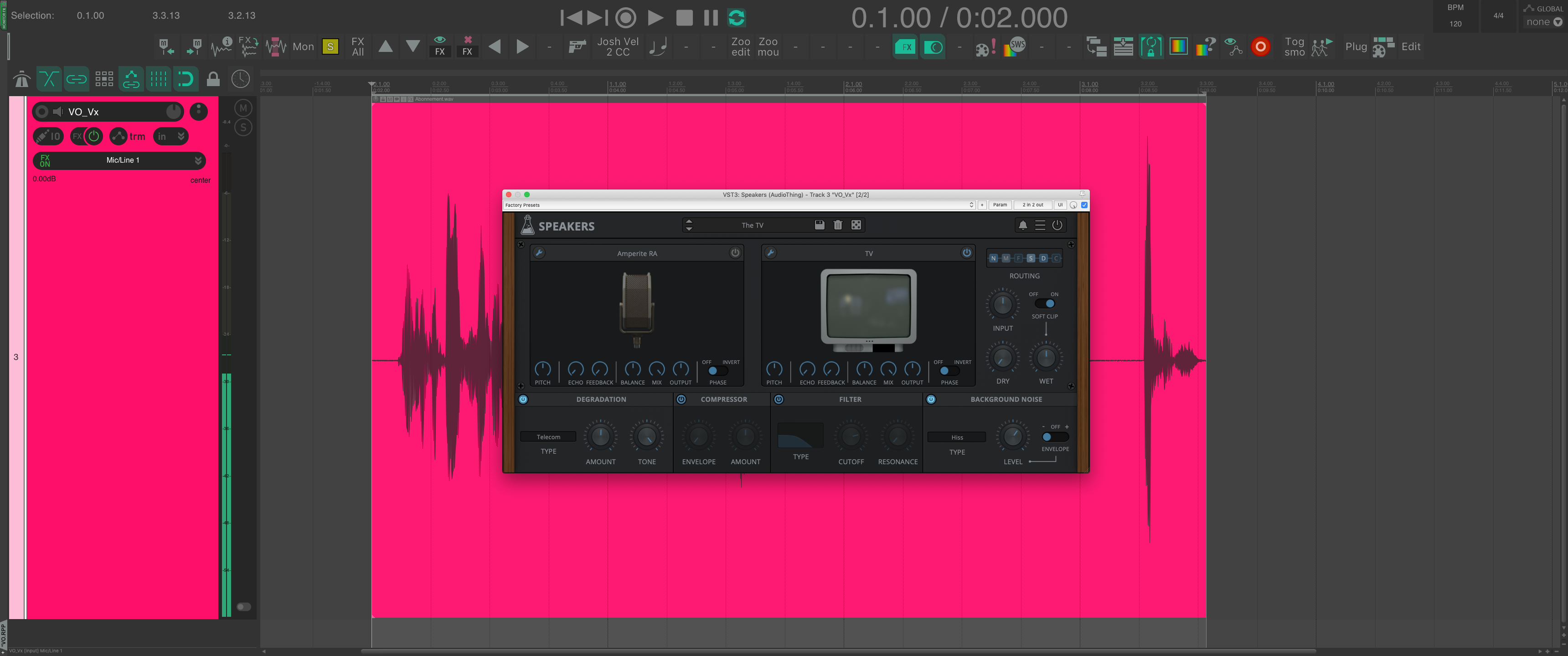This screenshot has height=656, width=1568.
Task: Click the VO_Vx track volume knob
Action: [x=174, y=111]
